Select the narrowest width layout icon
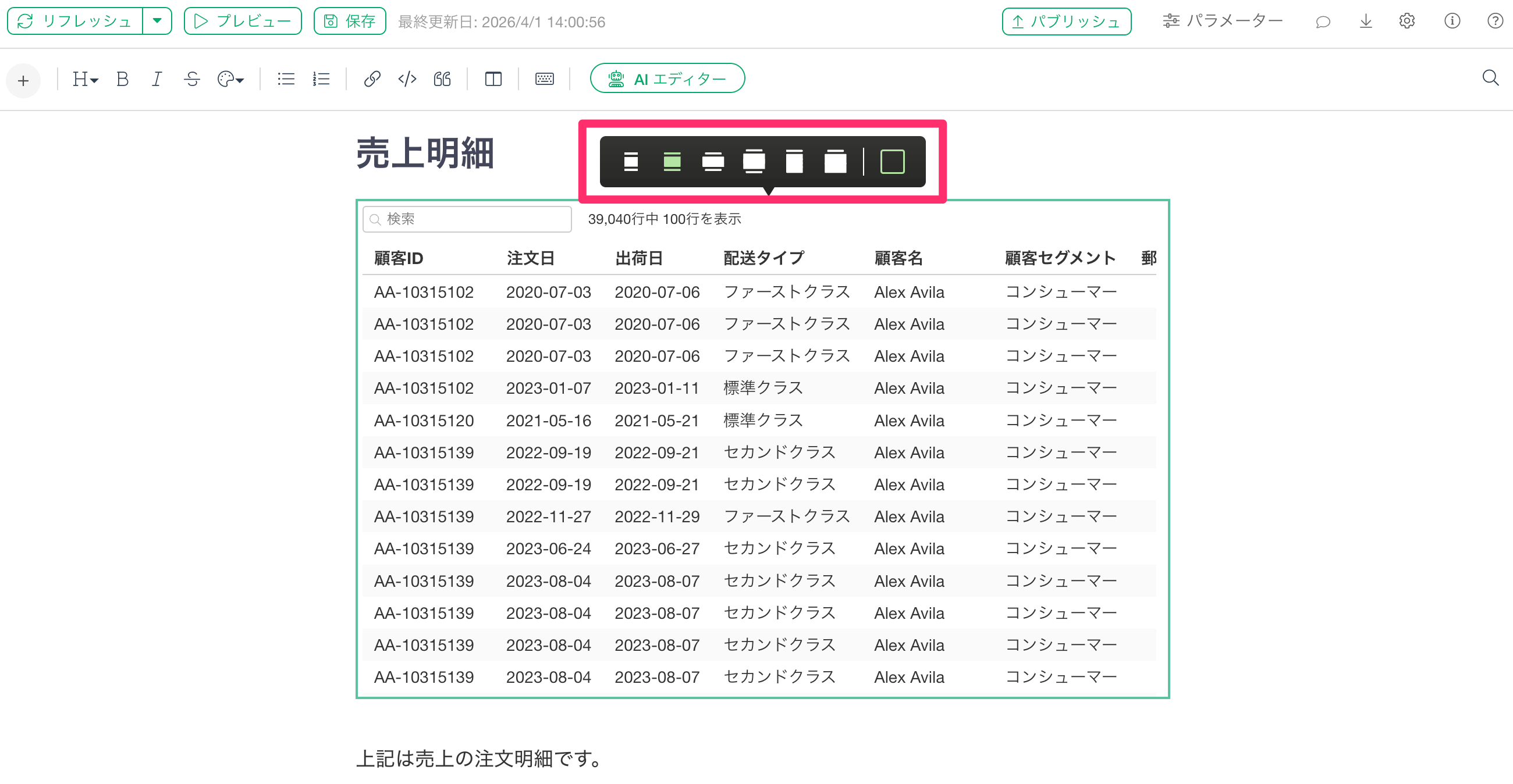Viewport: 1513px width, 784px height. coord(631,161)
